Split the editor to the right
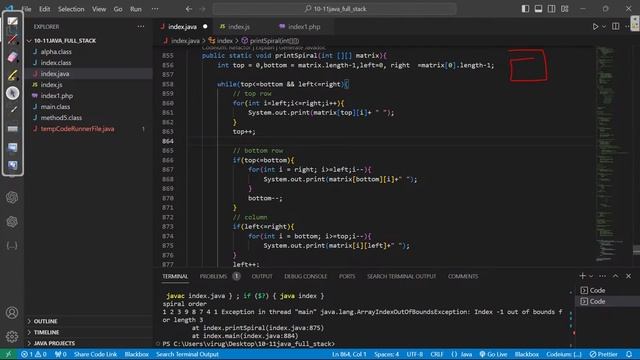640x360 pixels. 616,27
